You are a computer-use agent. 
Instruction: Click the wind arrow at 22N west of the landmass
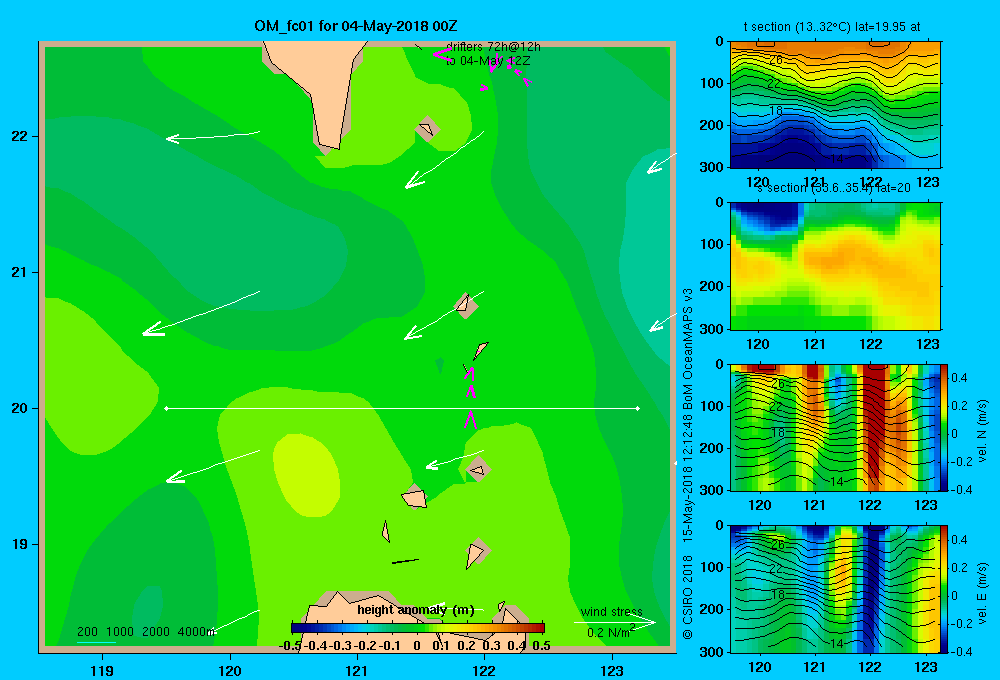(x=212, y=135)
